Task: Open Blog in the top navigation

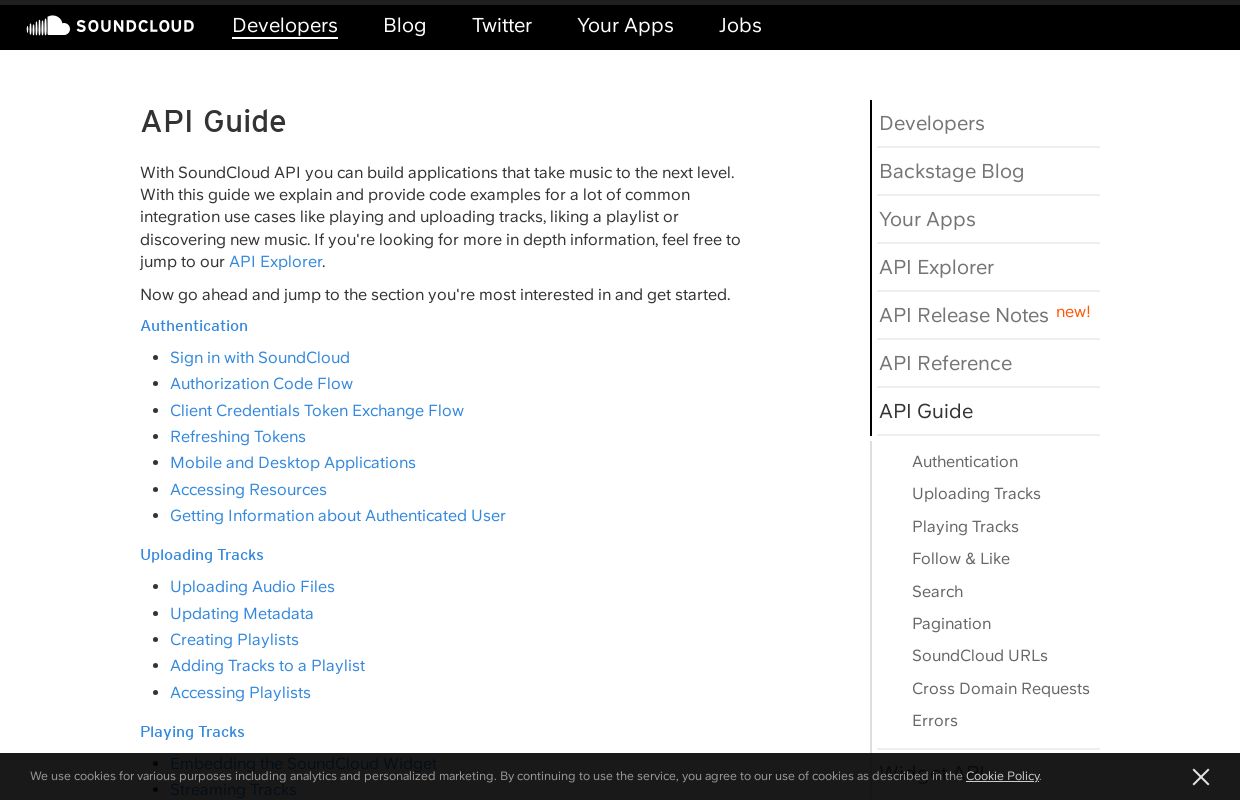Action: coord(405,26)
